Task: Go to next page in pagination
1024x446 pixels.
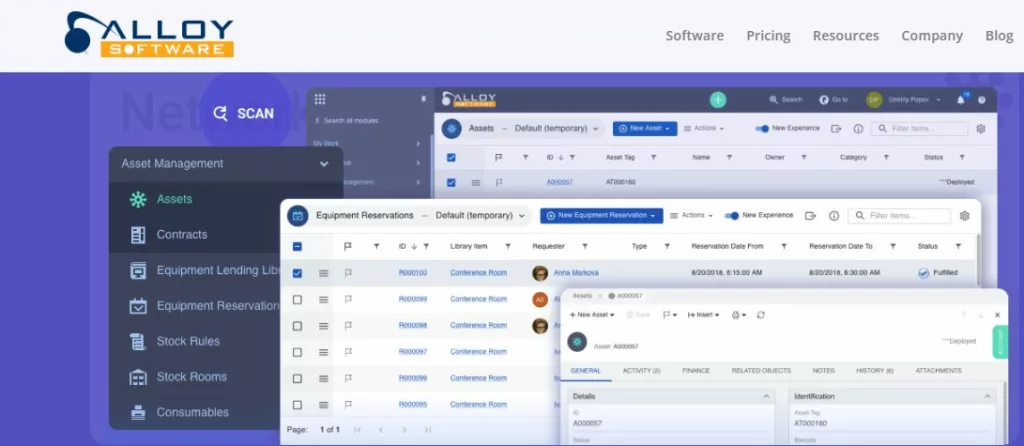Action: tap(404, 430)
